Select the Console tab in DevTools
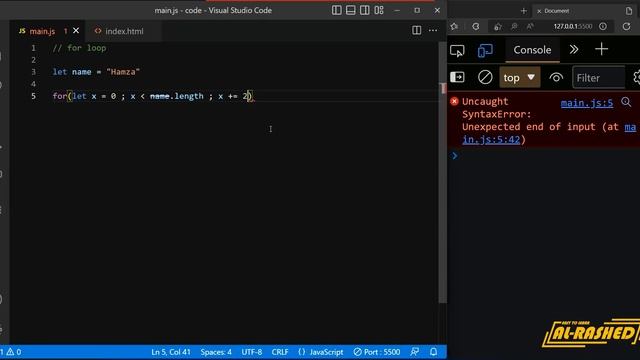 (532, 50)
